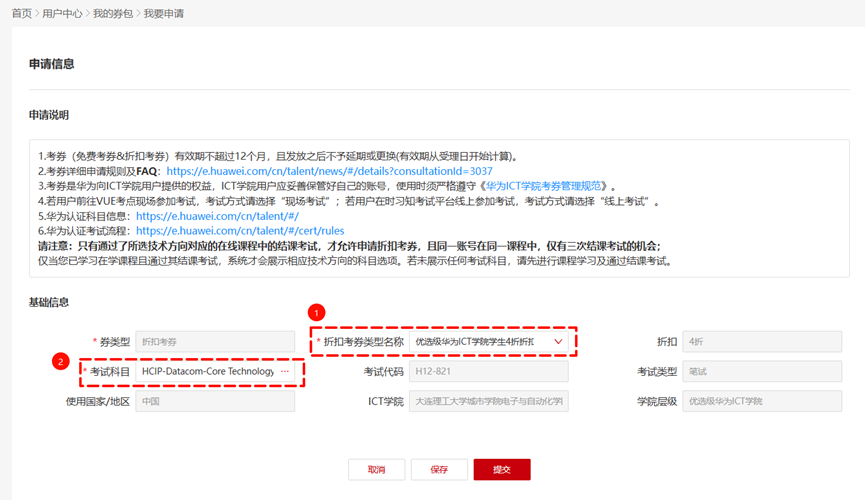865x500 pixels.
Task: Select the 考试科目 field label
Action: [x=110, y=371]
